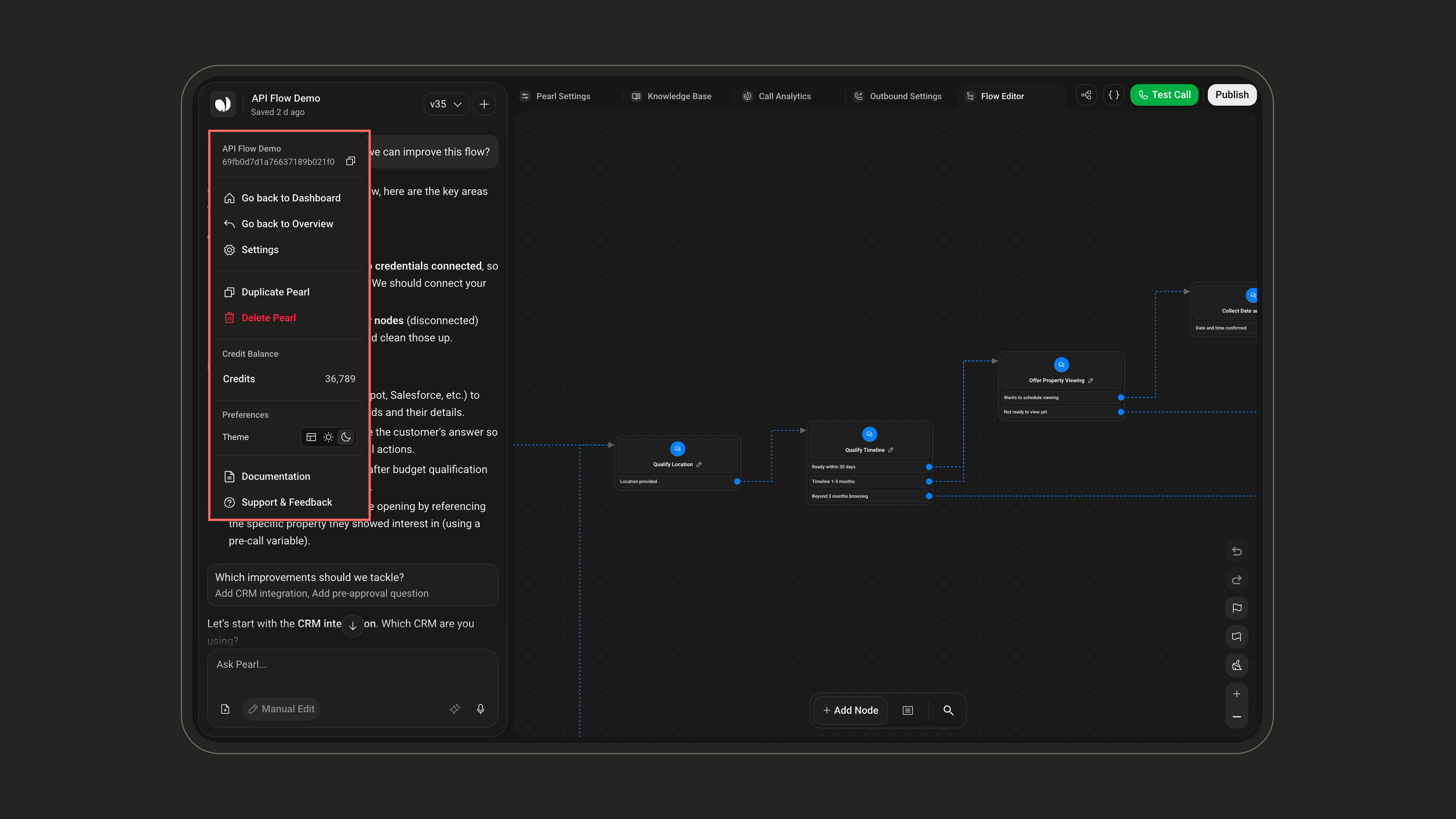Click the scroll-down arrow in chat
The height and width of the screenshot is (819, 1456).
pos(353,626)
